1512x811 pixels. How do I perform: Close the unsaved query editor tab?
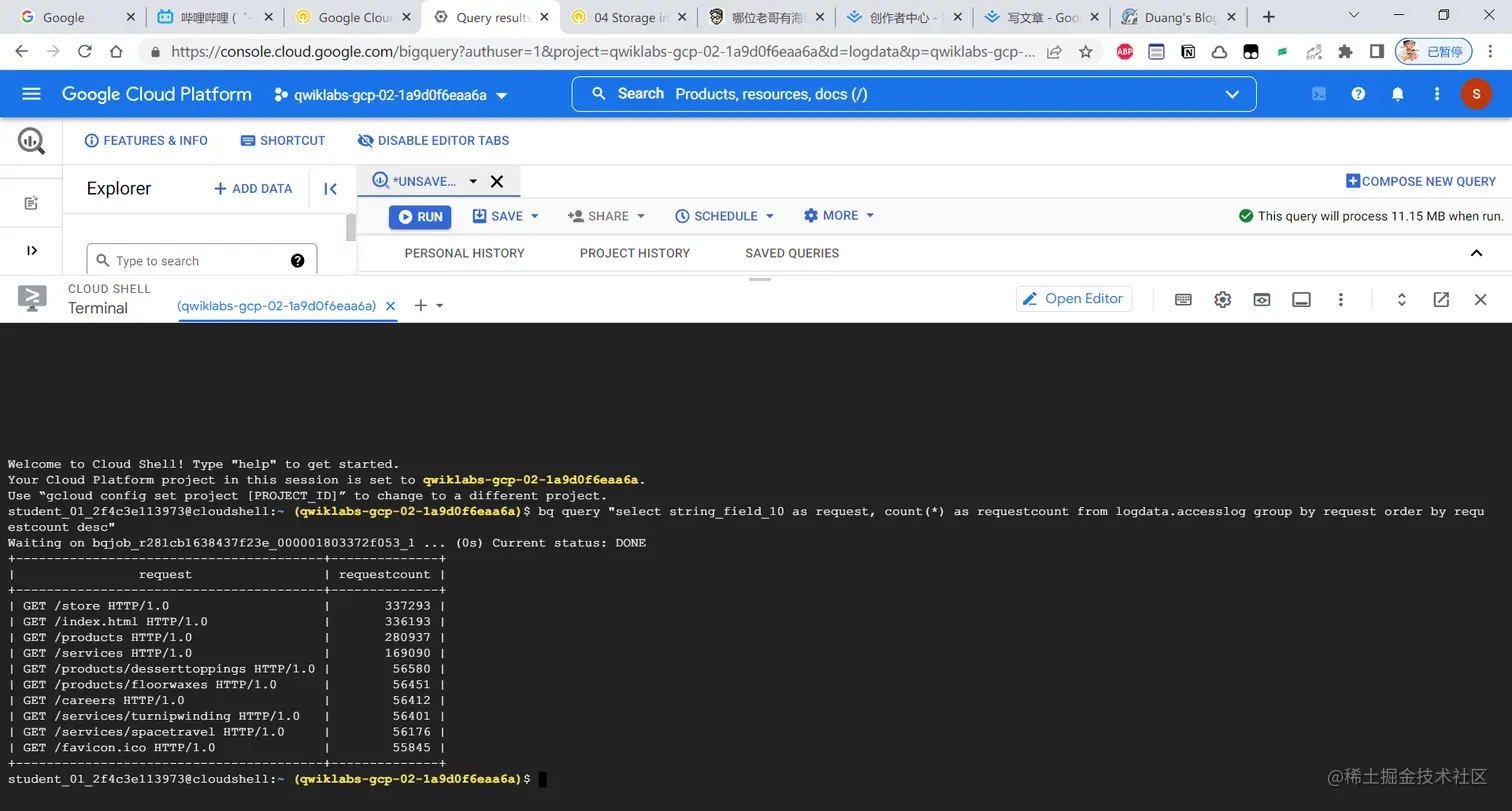coord(497,181)
